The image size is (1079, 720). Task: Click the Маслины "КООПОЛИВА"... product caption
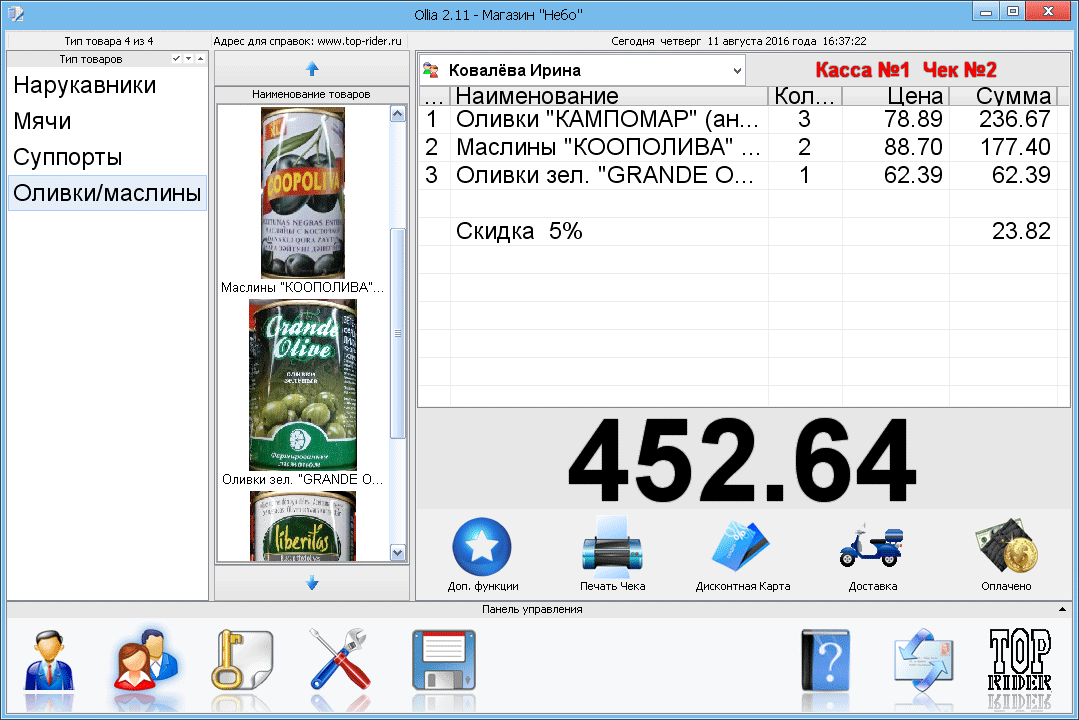[x=303, y=288]
